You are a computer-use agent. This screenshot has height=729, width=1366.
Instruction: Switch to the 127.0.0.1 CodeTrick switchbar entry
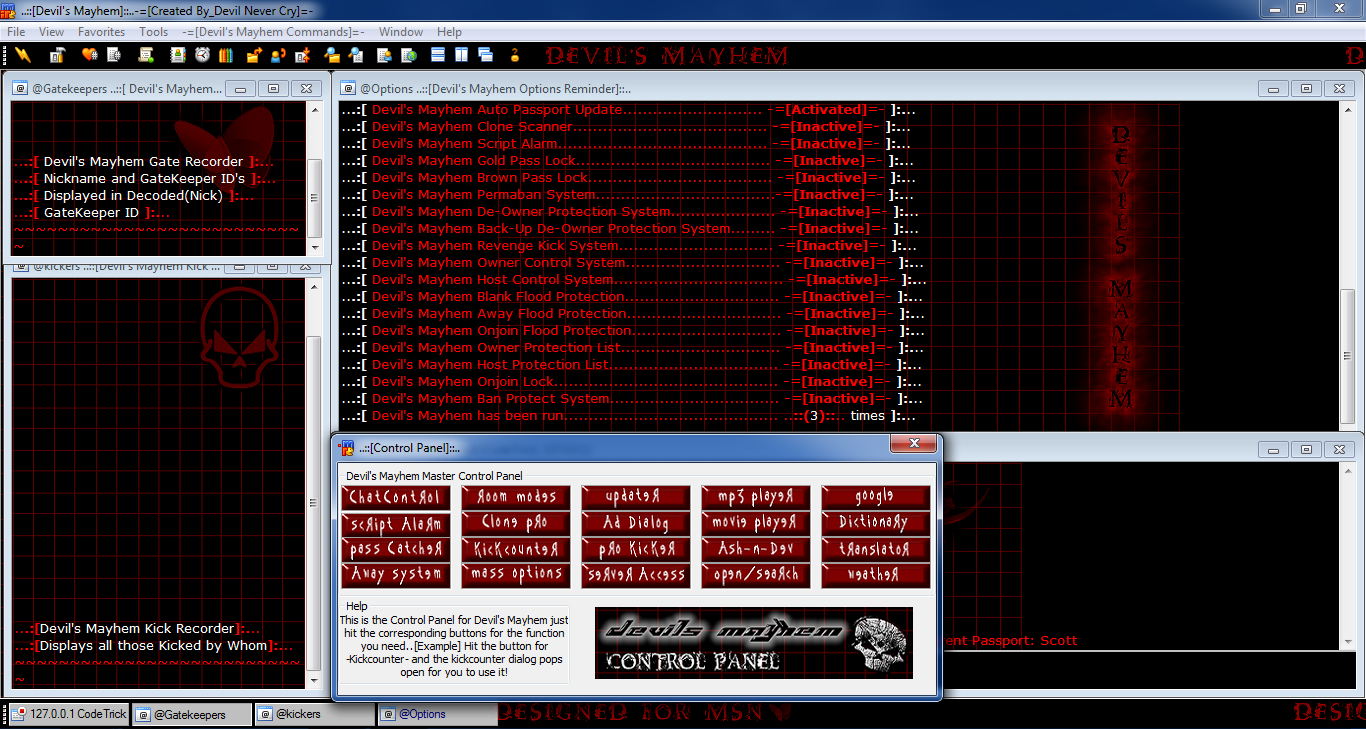coord(69,714)
